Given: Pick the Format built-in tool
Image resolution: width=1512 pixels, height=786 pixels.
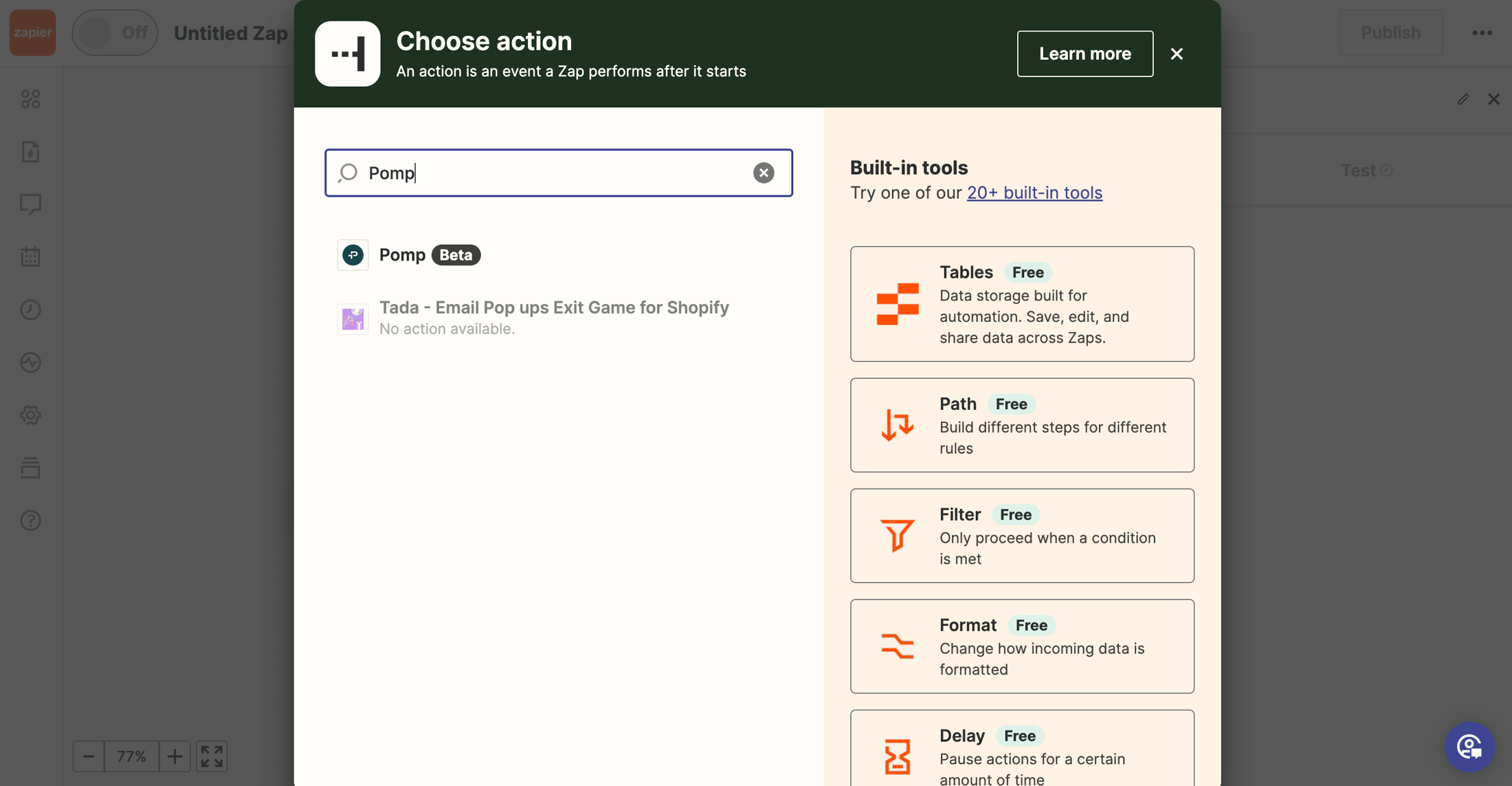Looking at the screenshot, I should click(1021, 646).
